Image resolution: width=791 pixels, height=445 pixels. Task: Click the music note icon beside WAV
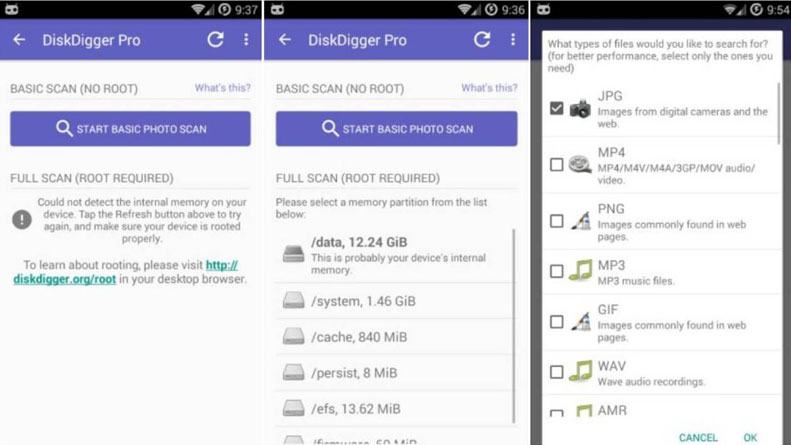pyautogui.click(x=580, y=372)
